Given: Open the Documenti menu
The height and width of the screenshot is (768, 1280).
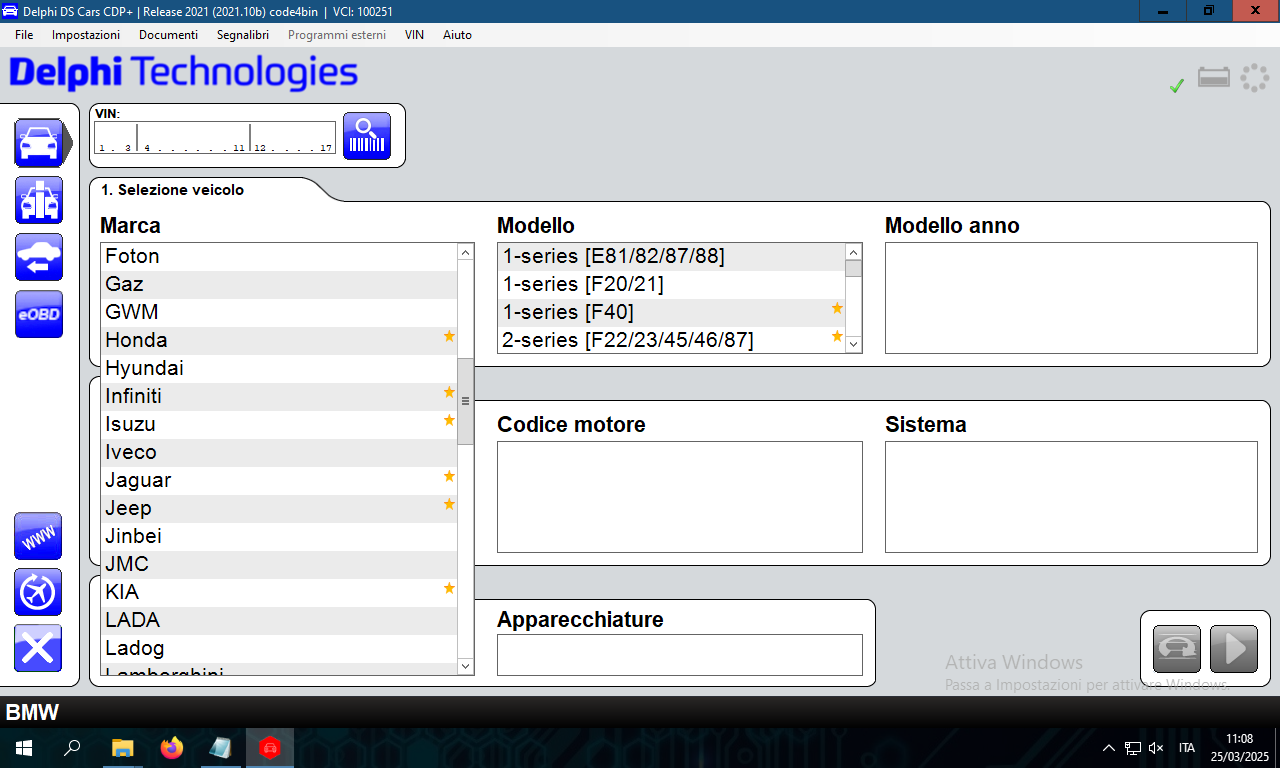Looking at the screenshot, I should click(168, 35).
